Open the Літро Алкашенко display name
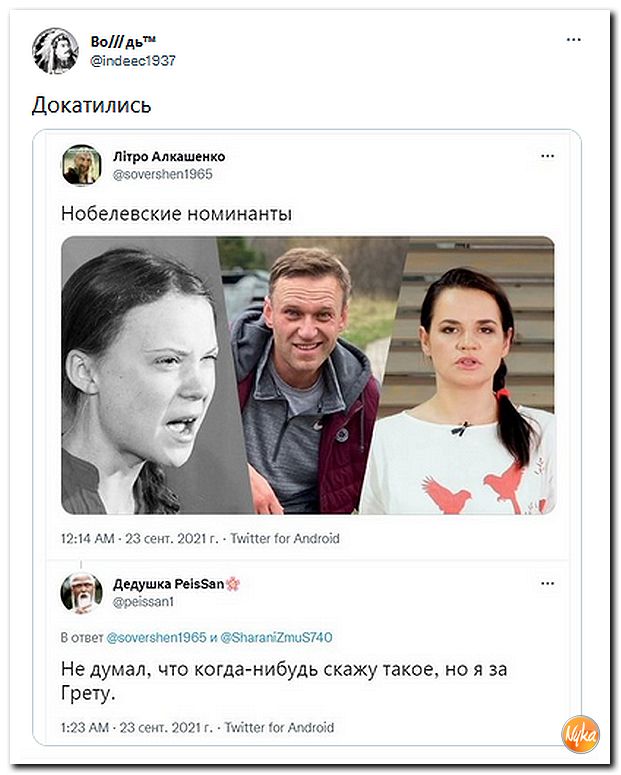This screenshot has width=621, height=775. (169, 157)
